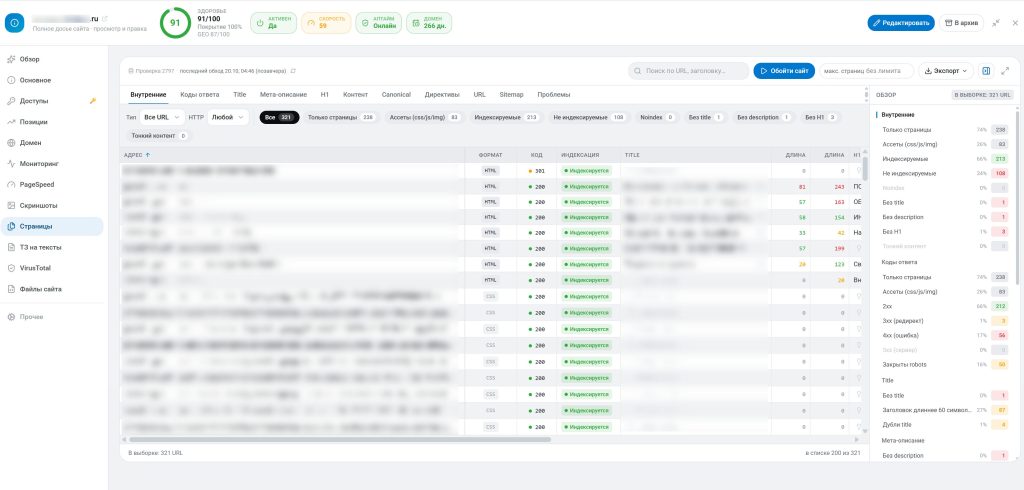This screenshot has height=490, width=1024.
Task: Open 3xx (редирект) row in overview panel
Action: (x=944, y=321)
